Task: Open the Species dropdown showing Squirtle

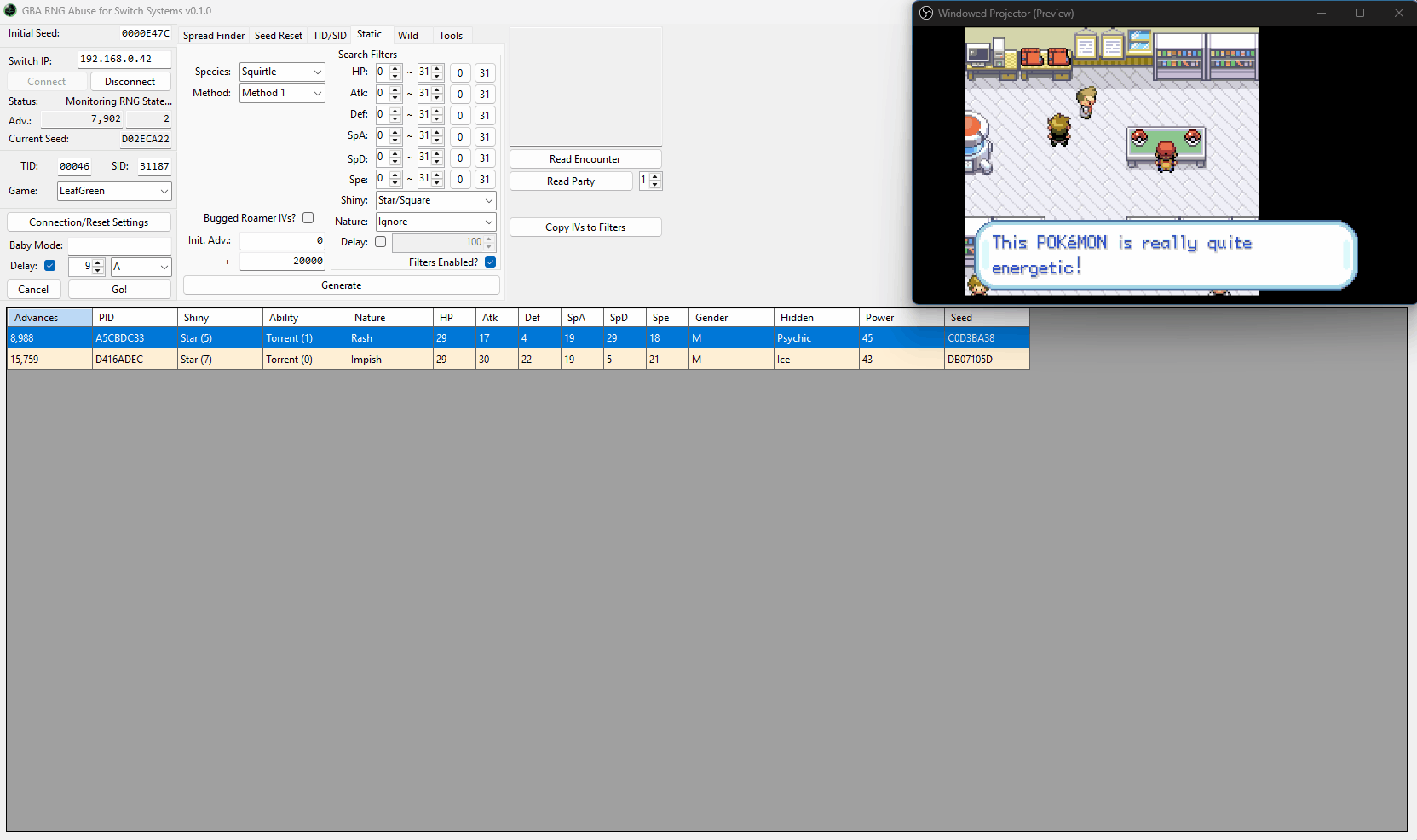Action: (282, 72)
